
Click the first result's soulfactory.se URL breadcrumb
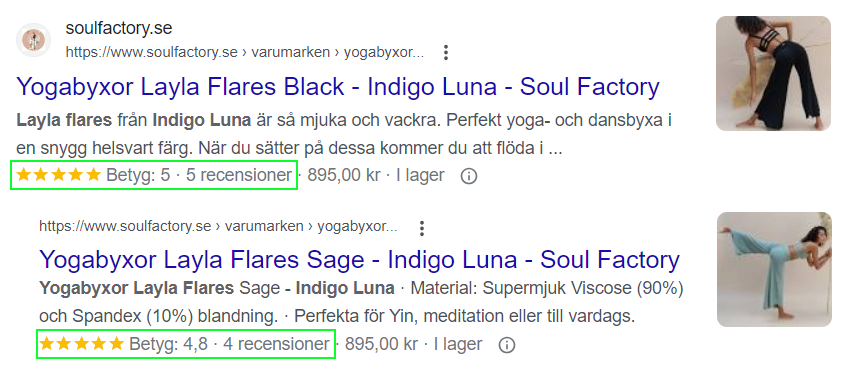point(245,52)
